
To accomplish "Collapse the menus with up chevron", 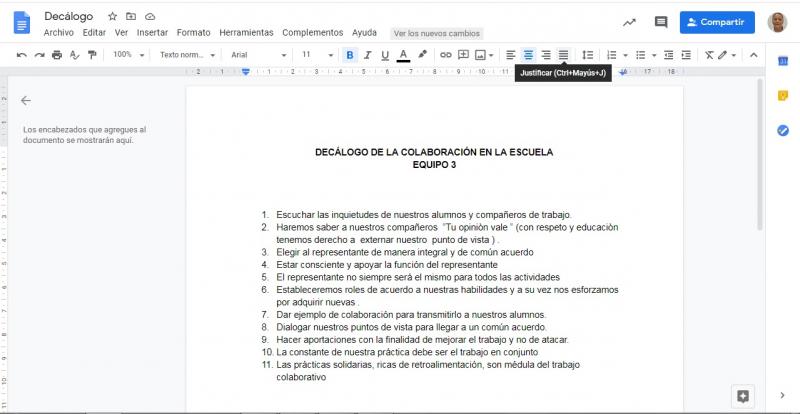I will coord(754,55).
